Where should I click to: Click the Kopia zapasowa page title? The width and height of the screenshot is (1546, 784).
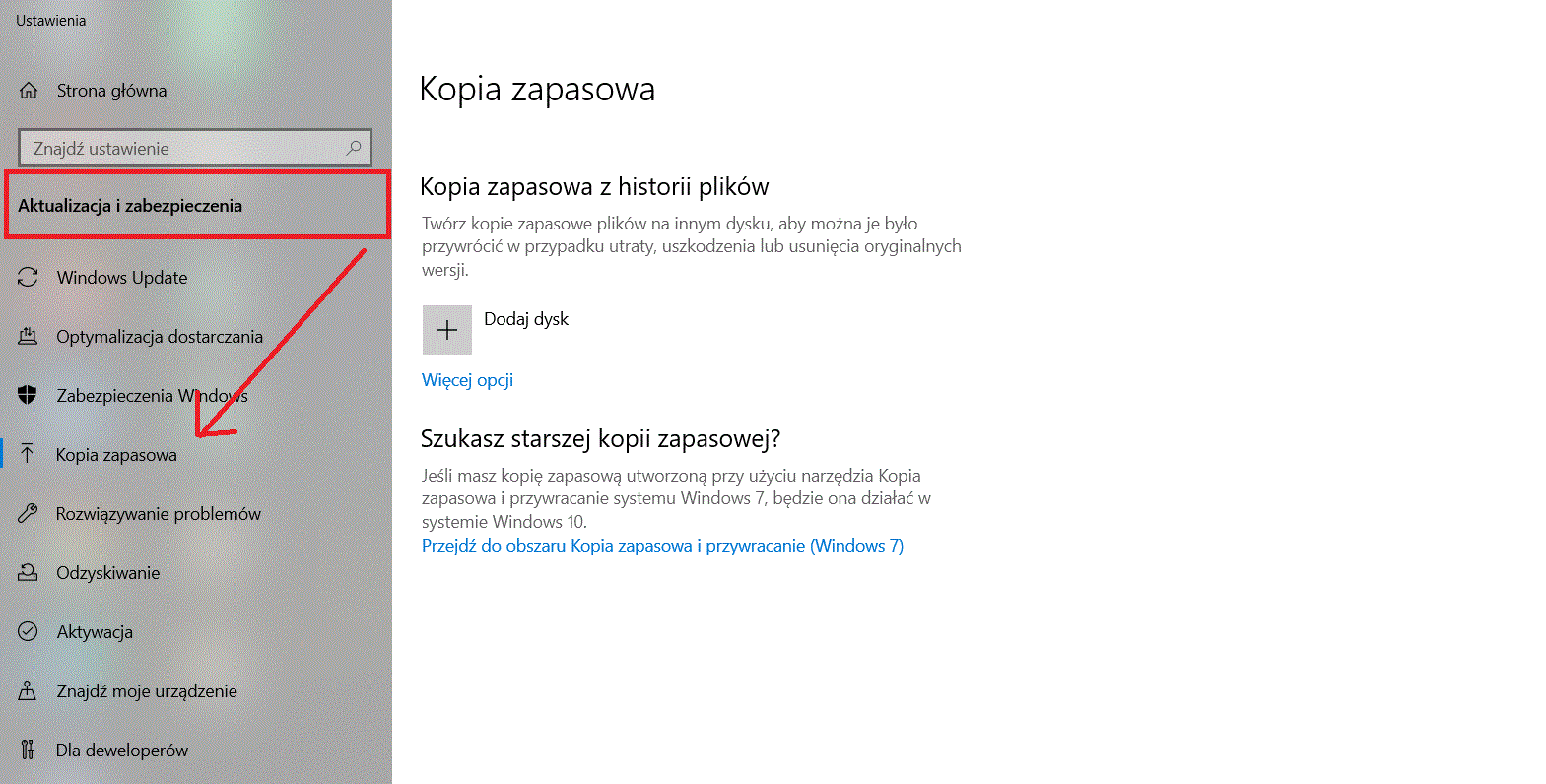point(537,90)
